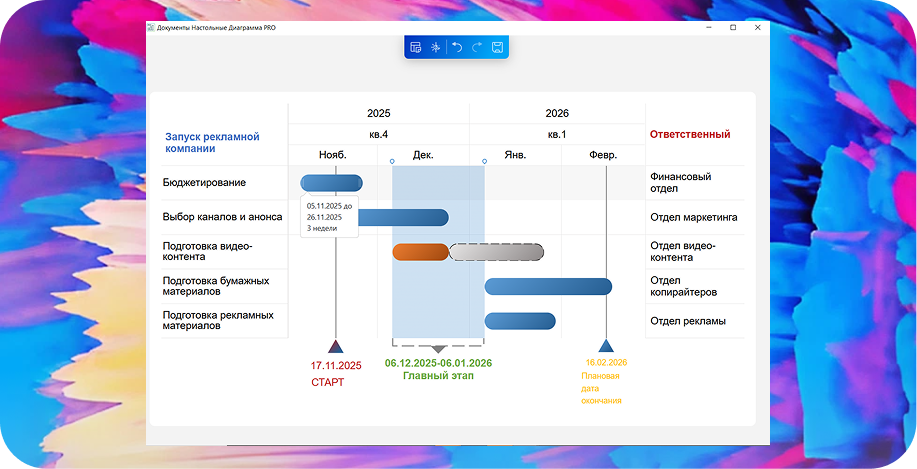Select the orange video content task bar
Viewport: 917px width, 469px height.
[420, 252]
